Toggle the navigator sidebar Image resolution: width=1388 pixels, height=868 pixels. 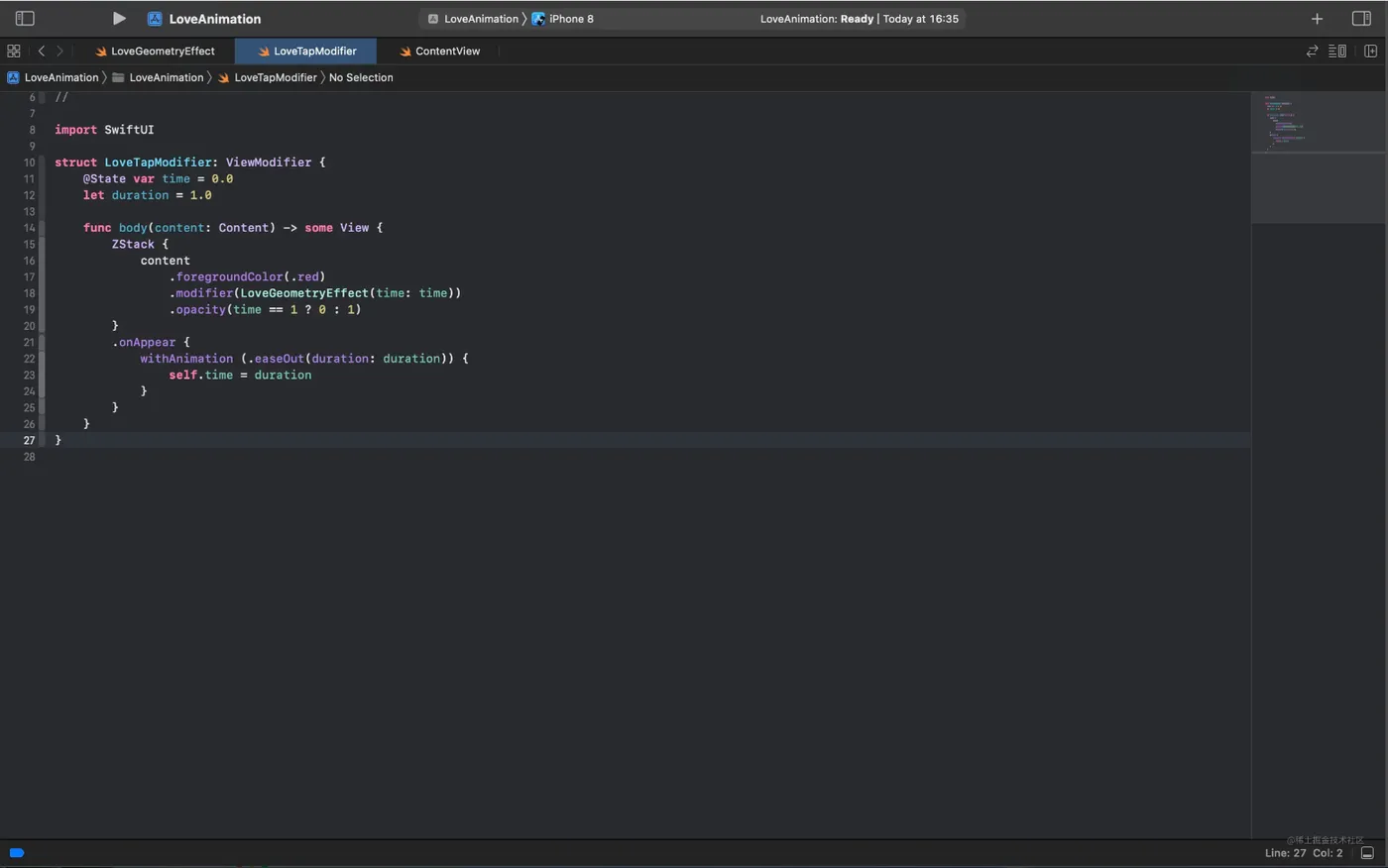pos(25,18)
